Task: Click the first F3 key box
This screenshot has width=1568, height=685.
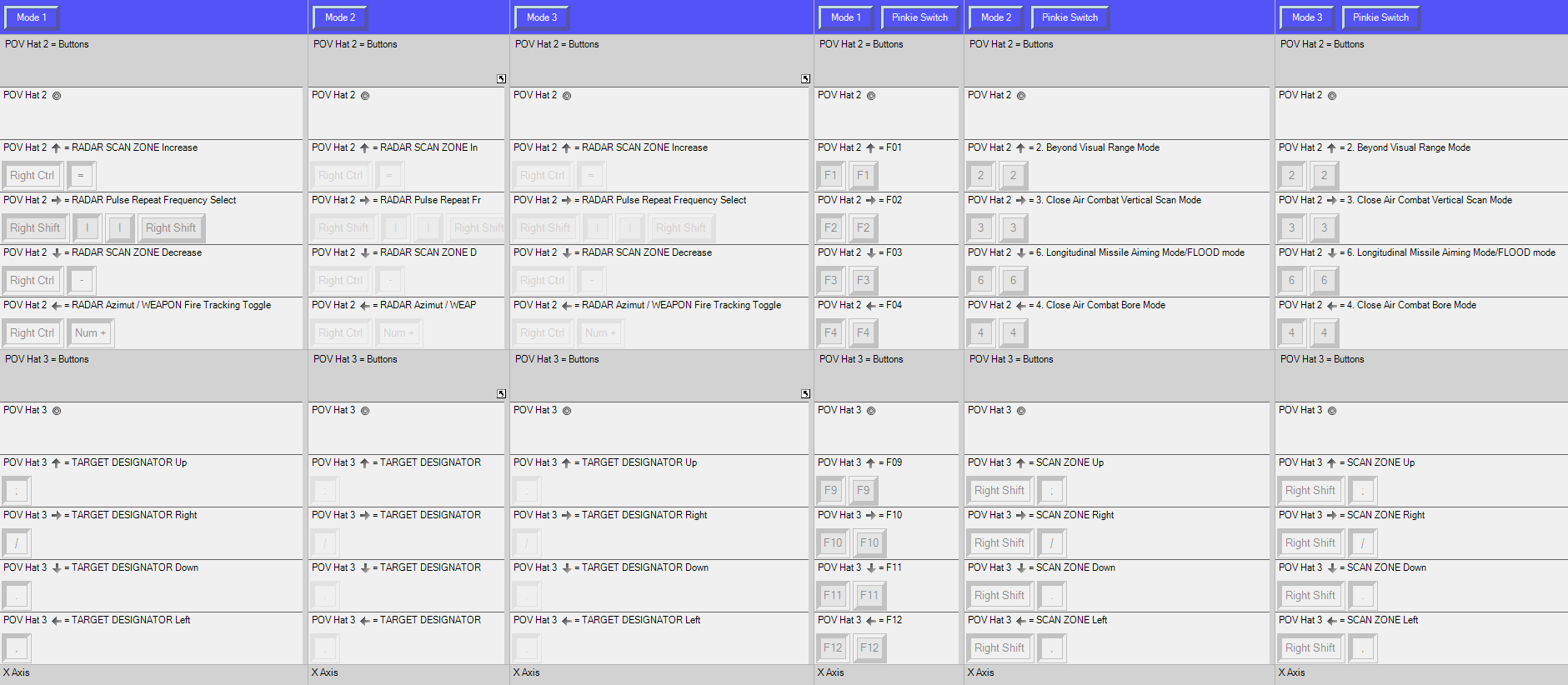Action: point(830,281)
